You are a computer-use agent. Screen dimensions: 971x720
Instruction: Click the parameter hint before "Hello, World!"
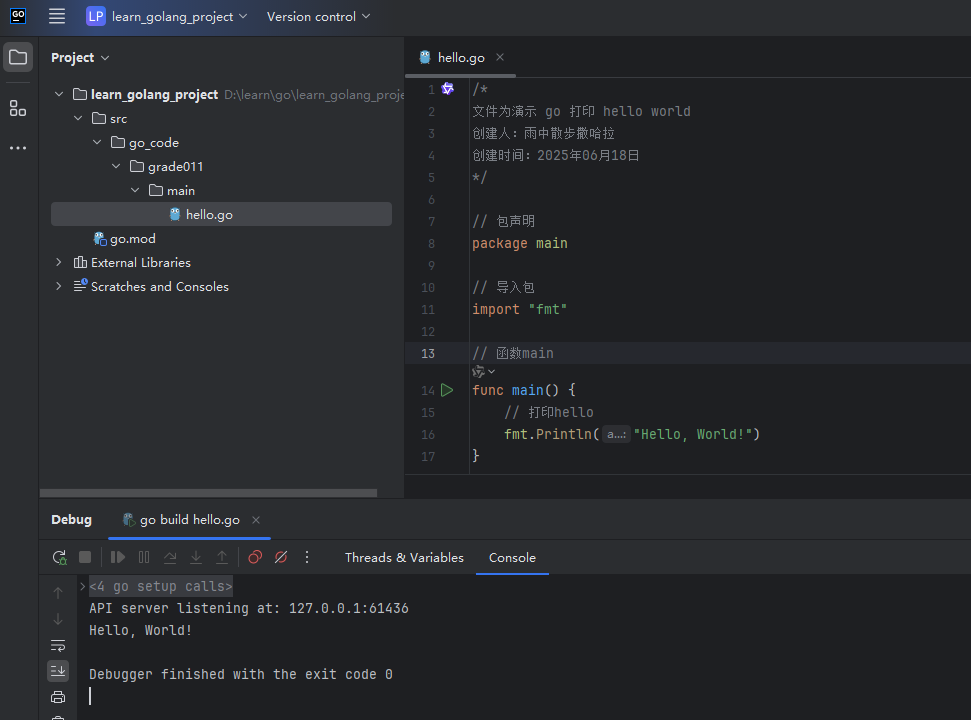(616, 435)
